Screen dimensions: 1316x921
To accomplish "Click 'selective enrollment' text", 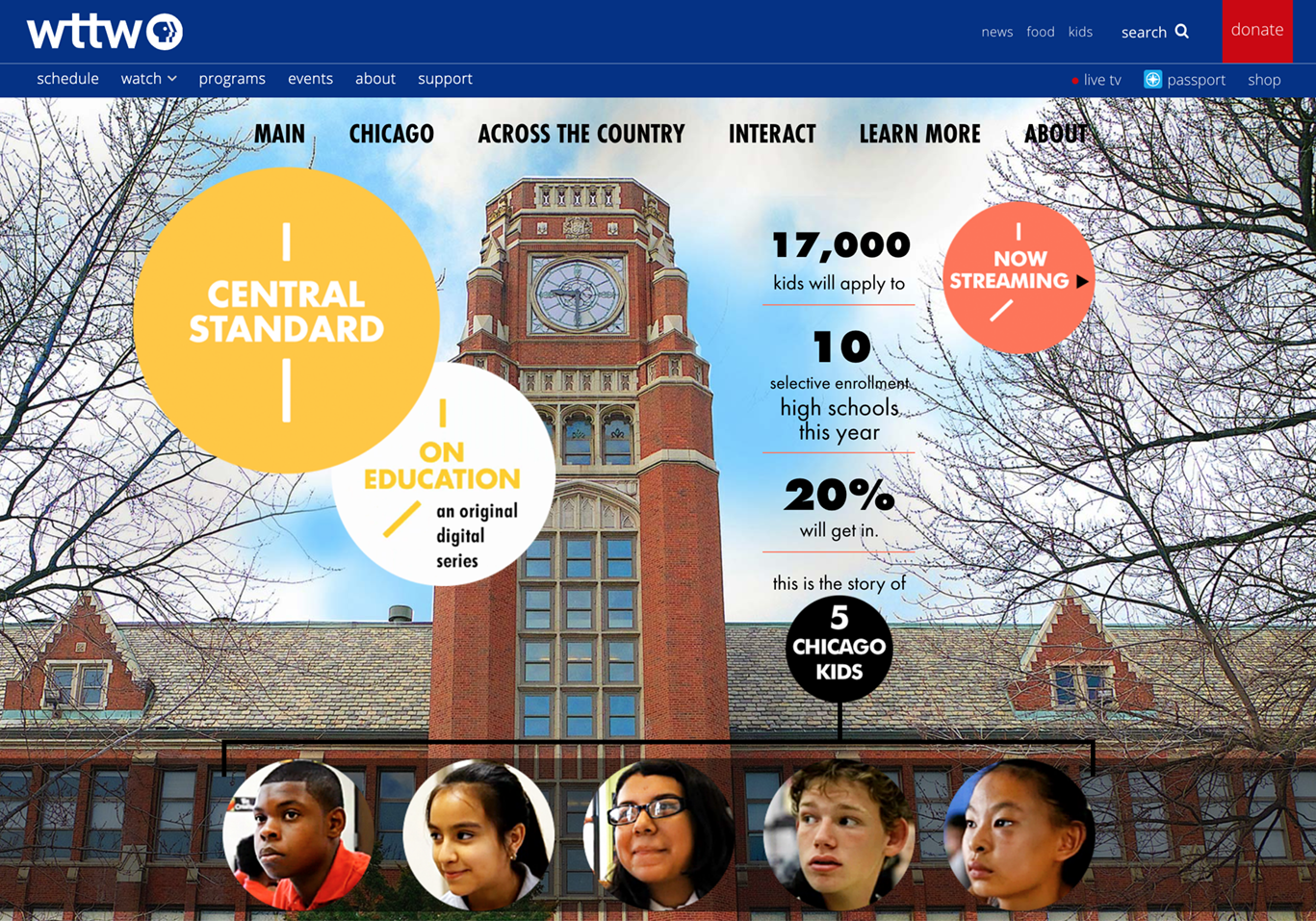I will click(839, 383).
